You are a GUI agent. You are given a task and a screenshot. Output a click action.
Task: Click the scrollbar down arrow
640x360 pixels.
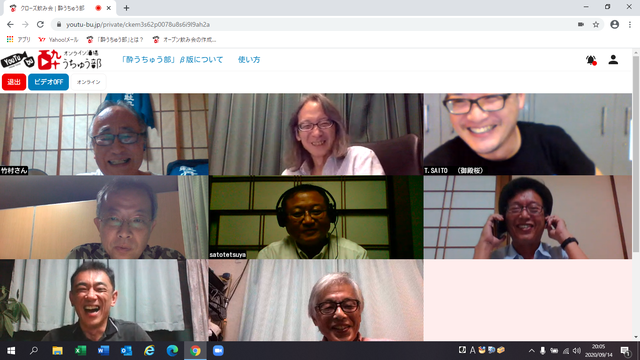click(x=636, y=338)
